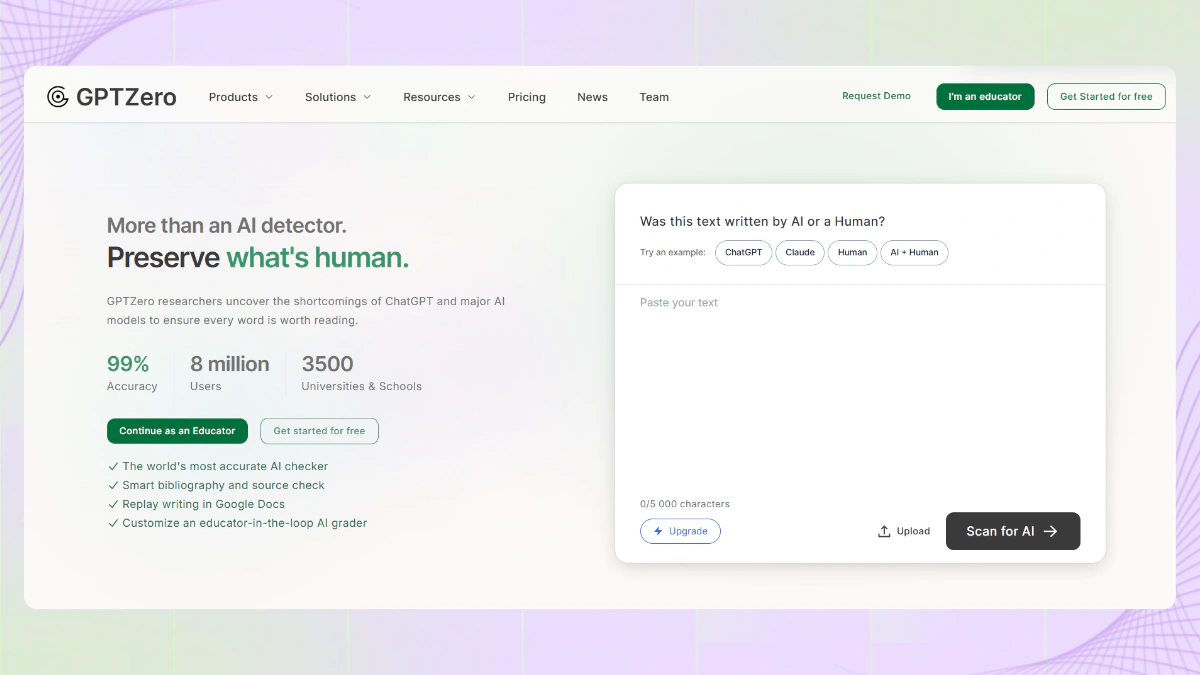Click the Request Demo link
Image resolution: width=1200 pixels, height=675 pixels.
[876, 96]
